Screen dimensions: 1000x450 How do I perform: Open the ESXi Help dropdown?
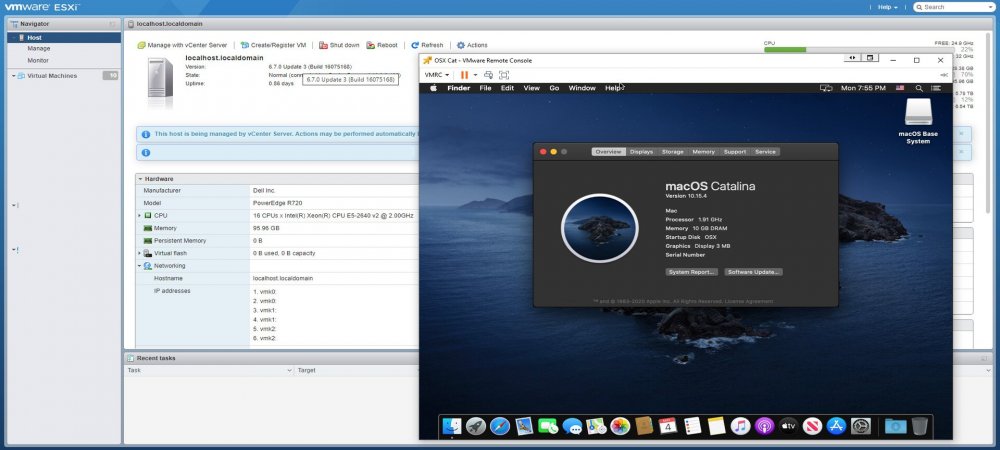click(887, 7)
